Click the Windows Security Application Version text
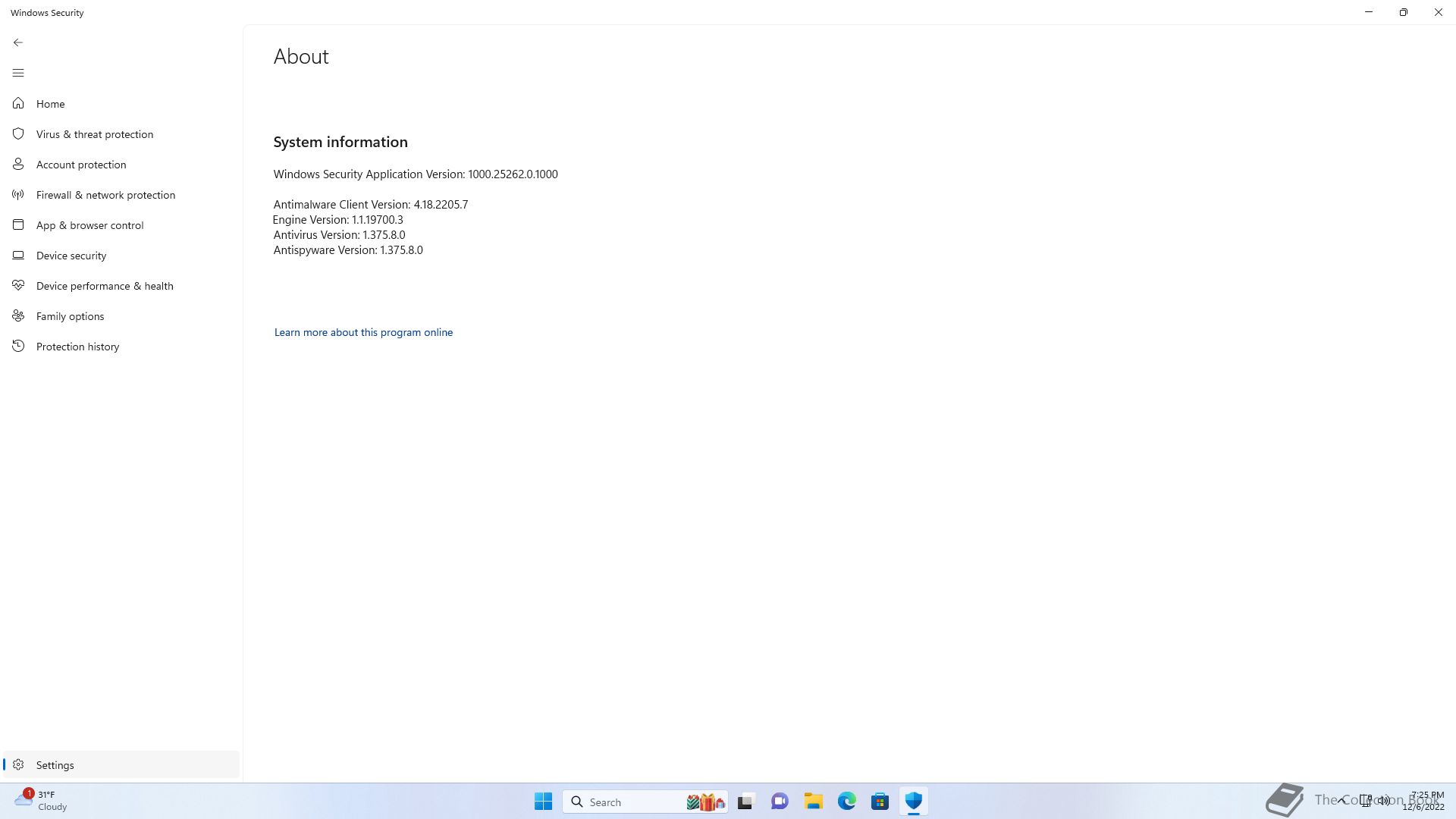 [x=416, y=174]
